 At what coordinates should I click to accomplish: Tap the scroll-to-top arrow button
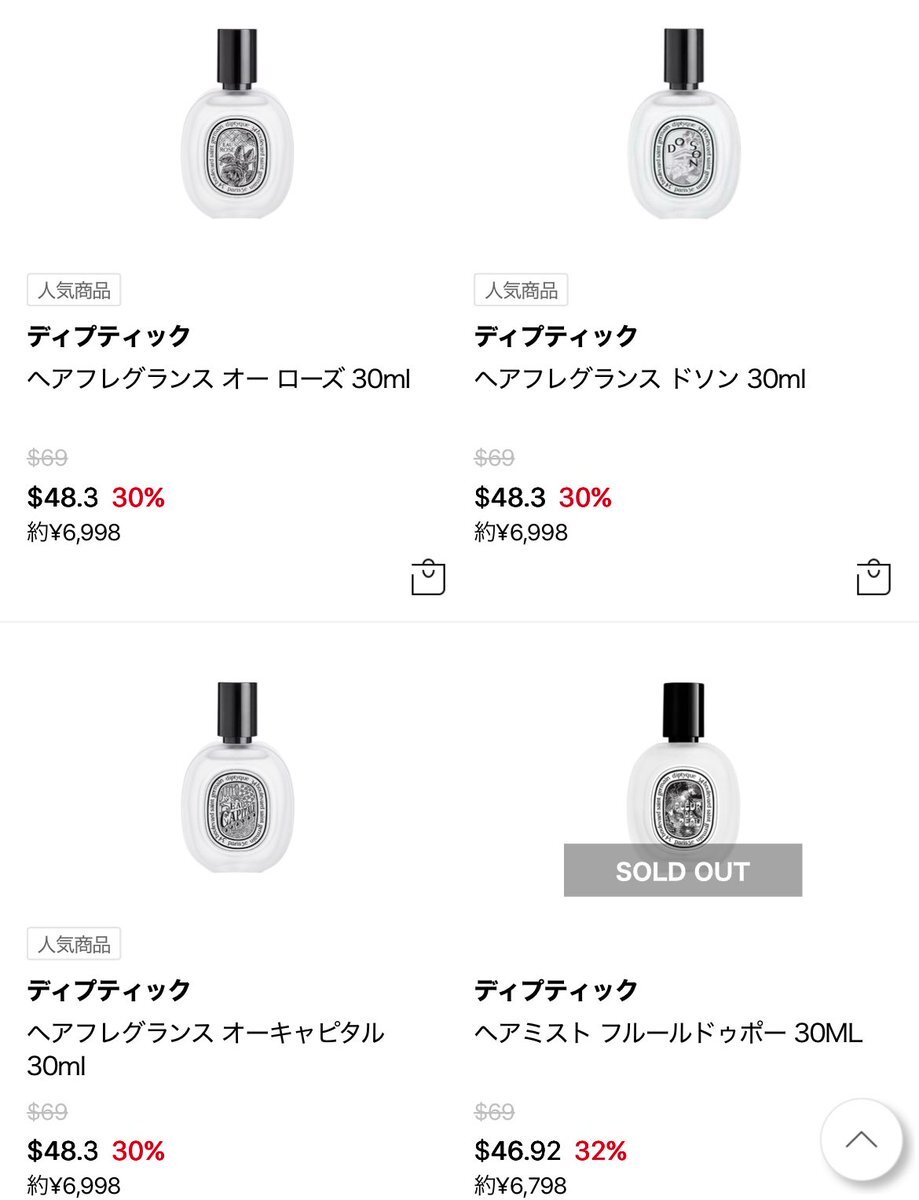tap(860, 1140)
